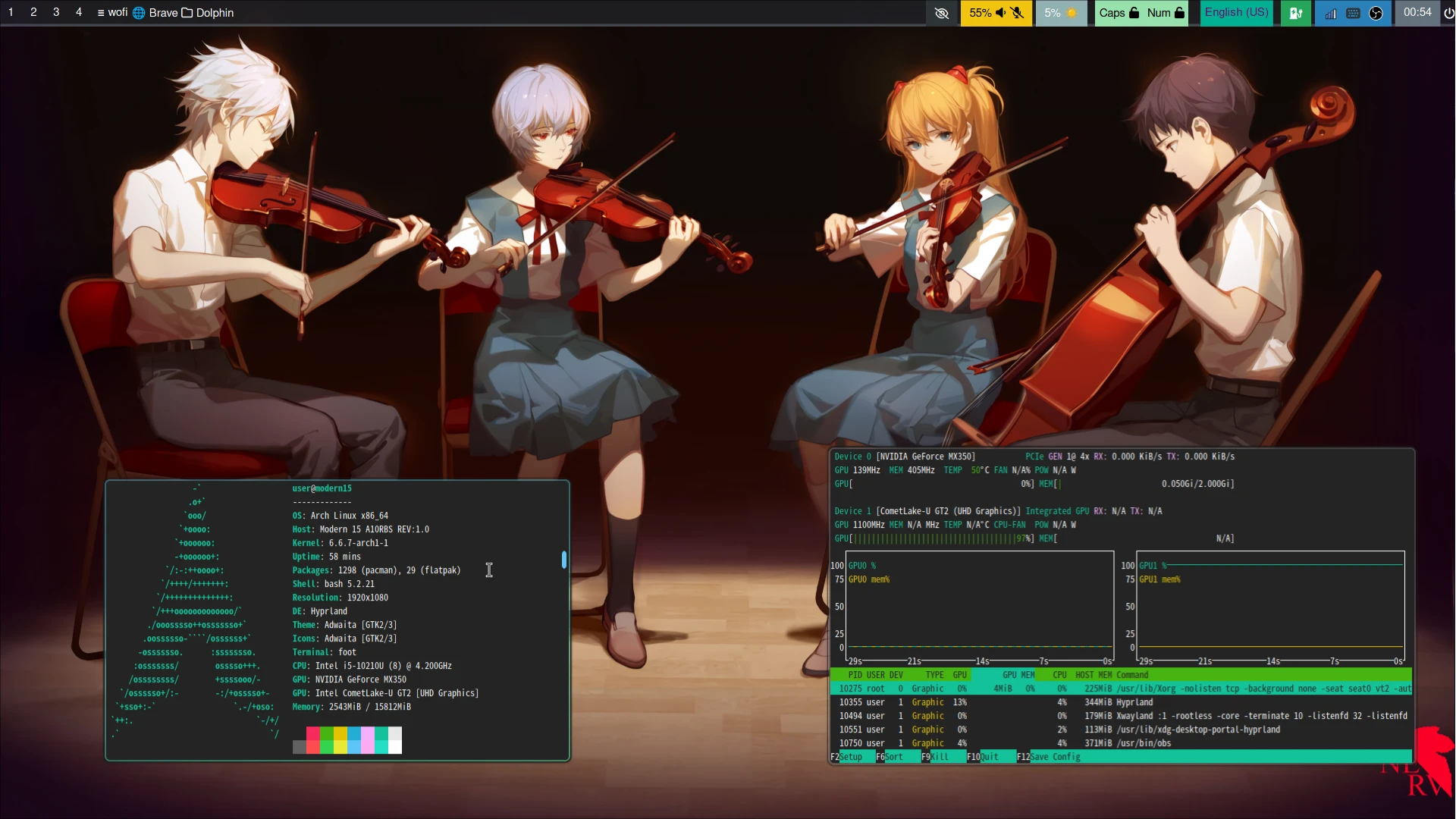Viewport: 1456px width, 819px height.
Task: Click F12 Save Config in nvtop
Action: 1049,757
